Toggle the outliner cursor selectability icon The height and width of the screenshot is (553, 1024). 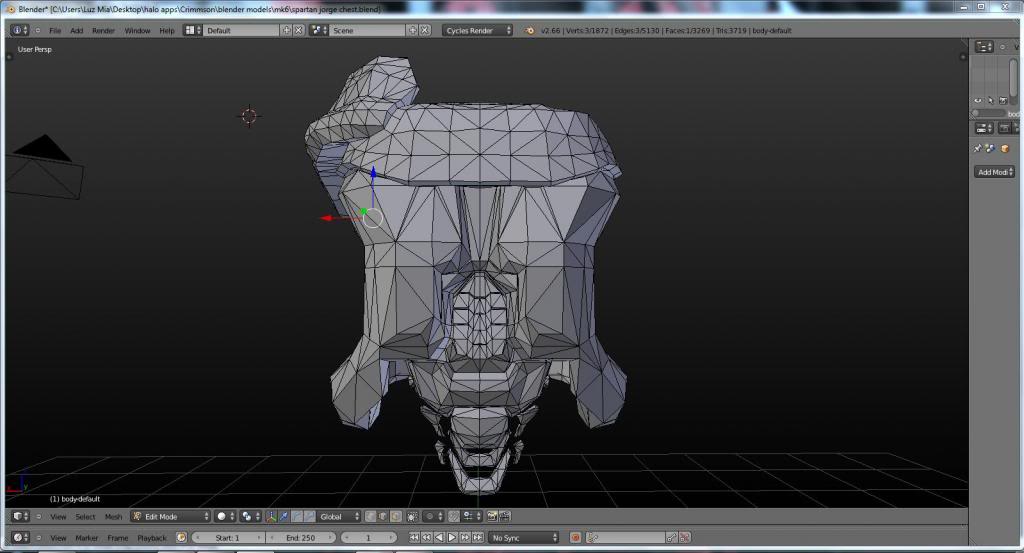click(991, 101)
